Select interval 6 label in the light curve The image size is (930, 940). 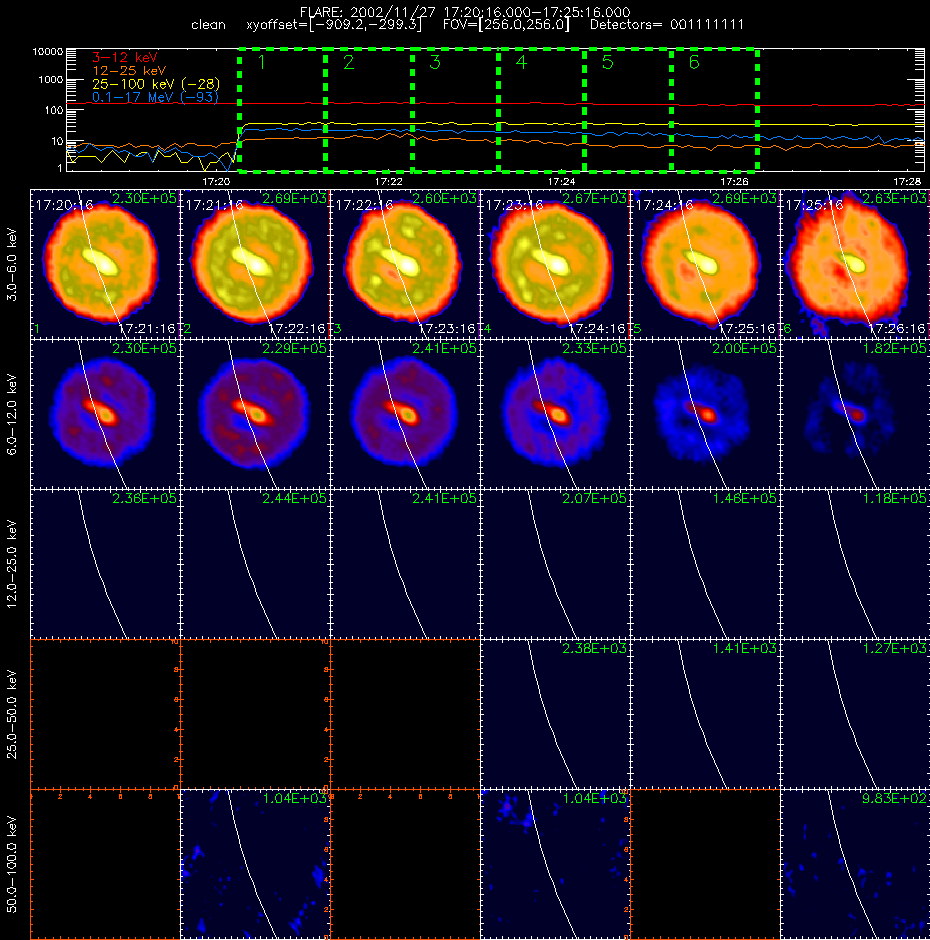(694, 62)
